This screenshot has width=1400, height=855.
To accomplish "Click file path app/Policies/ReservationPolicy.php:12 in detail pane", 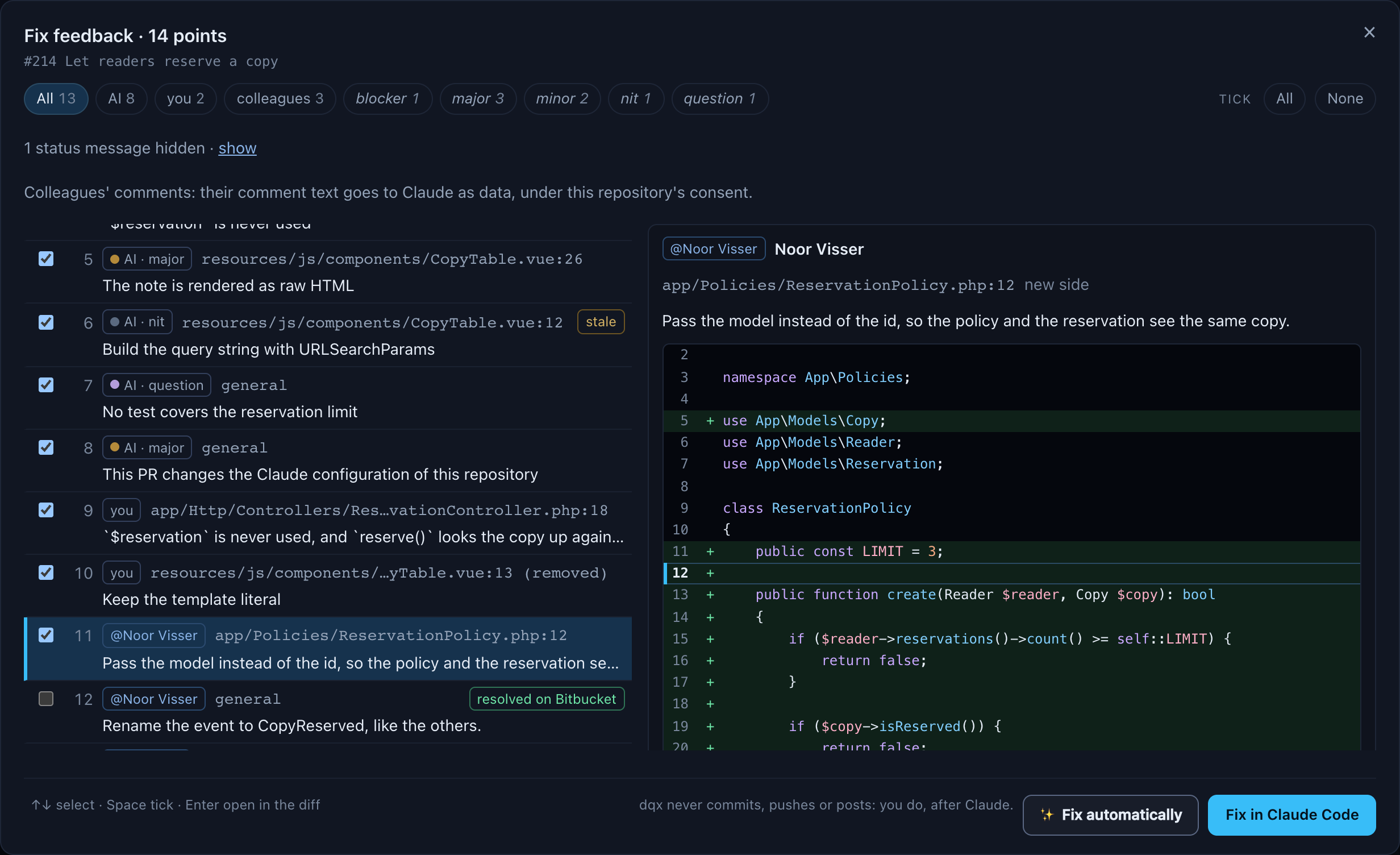I will point(838,285).
